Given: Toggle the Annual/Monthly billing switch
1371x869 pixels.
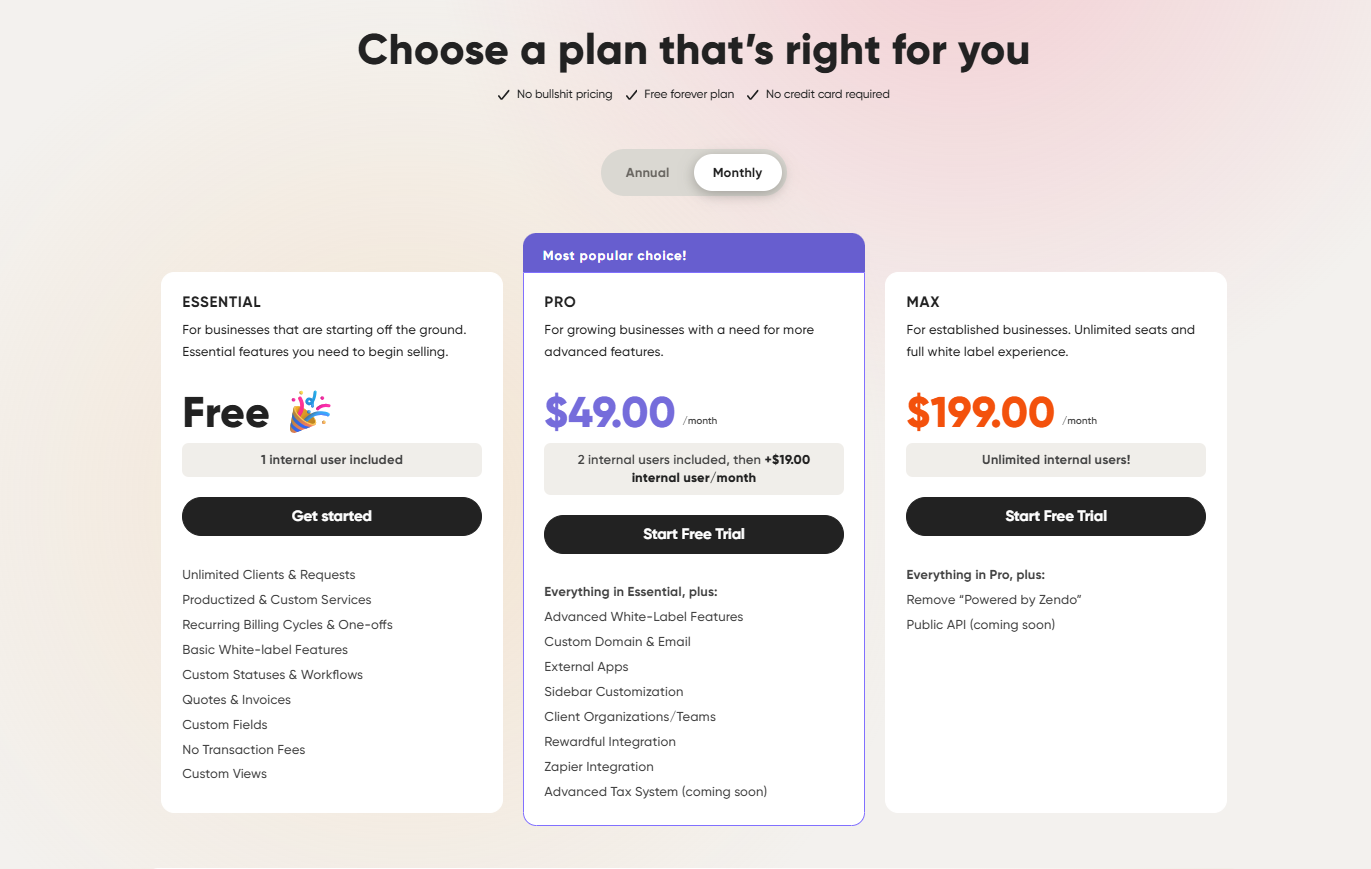Looking at the screenshot, I should [692, 172].
